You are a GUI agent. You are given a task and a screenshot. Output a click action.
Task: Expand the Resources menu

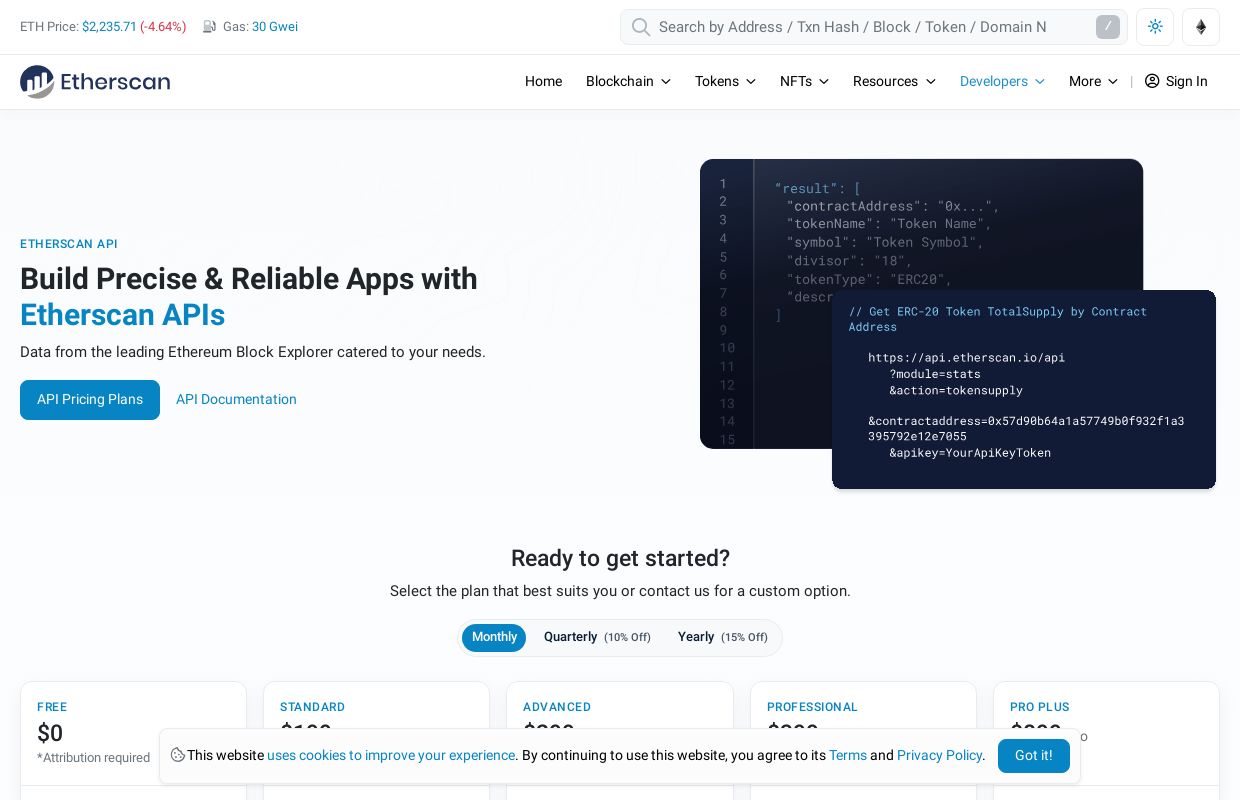tap(894, 81)
